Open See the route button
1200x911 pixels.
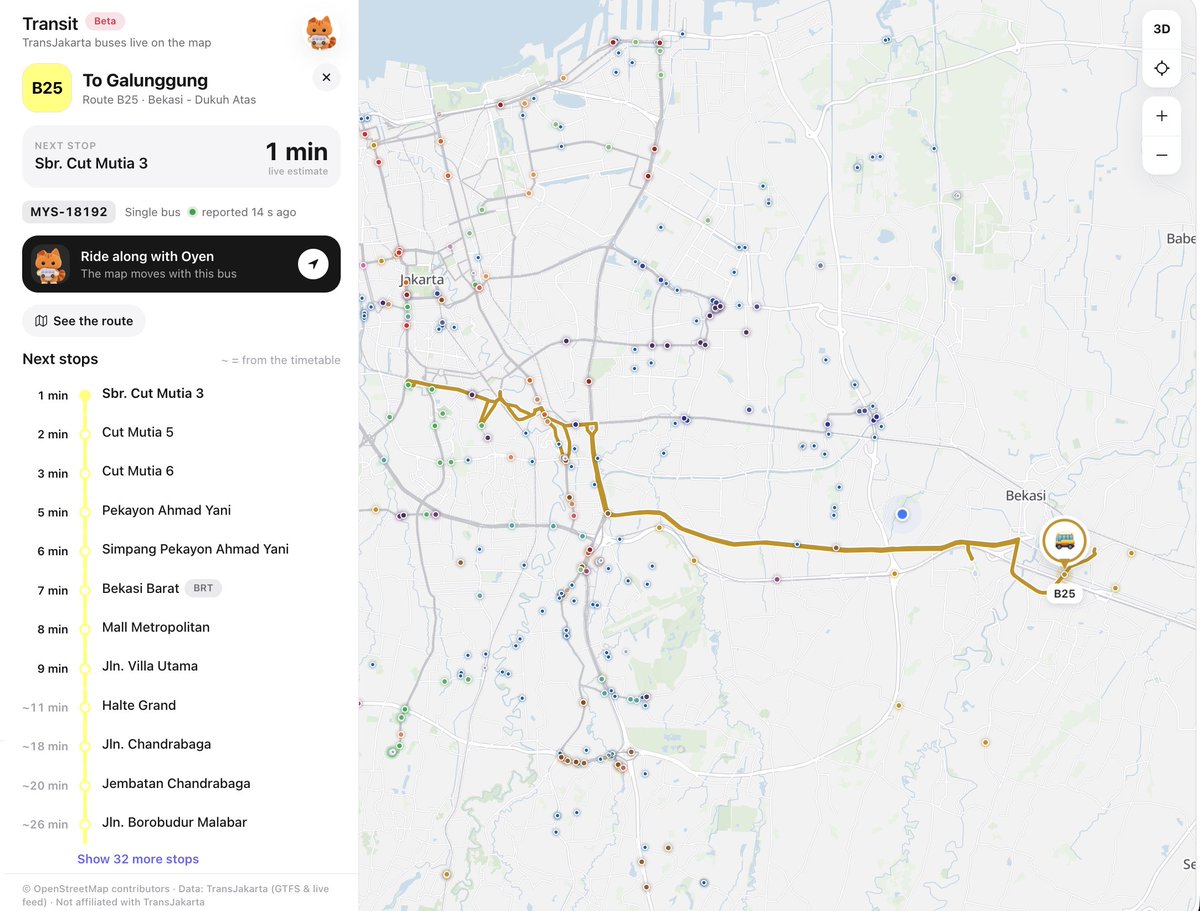[x=84, y=321]
